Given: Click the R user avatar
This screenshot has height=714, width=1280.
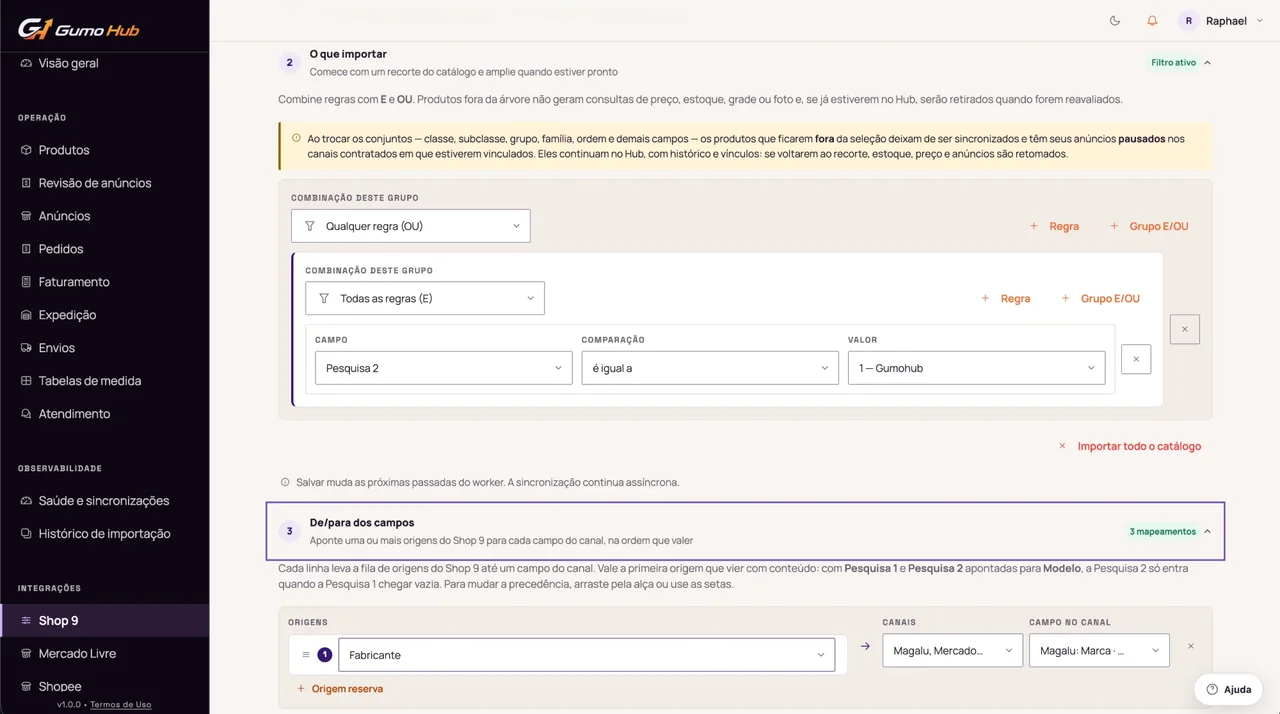Looking at the screenshot, I should tap(1189, 21).
